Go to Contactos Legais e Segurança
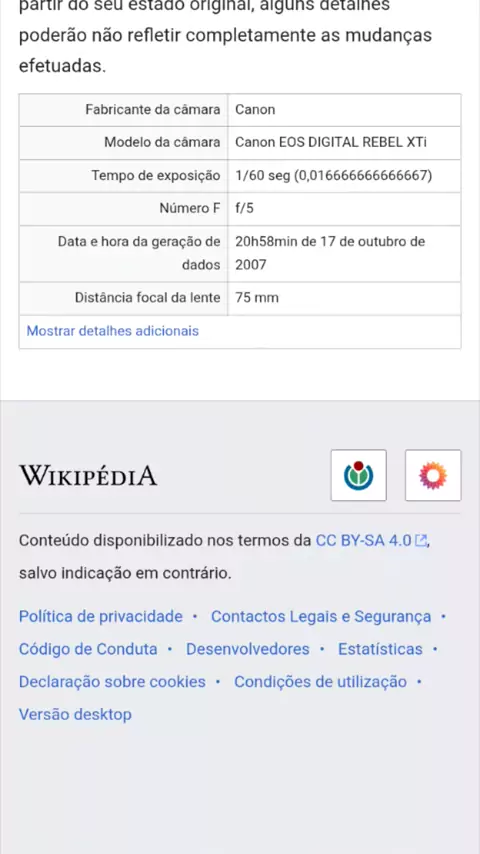 pos(321,617)
